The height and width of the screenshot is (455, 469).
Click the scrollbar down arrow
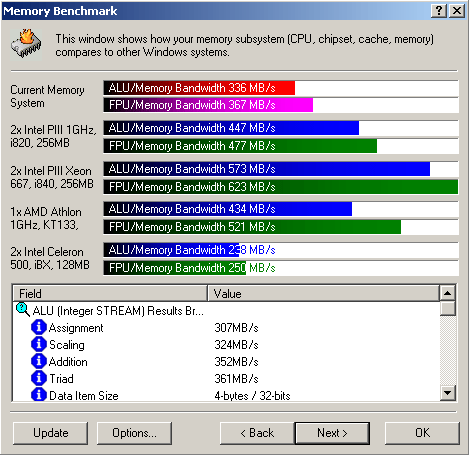click(x=447, y=393)
